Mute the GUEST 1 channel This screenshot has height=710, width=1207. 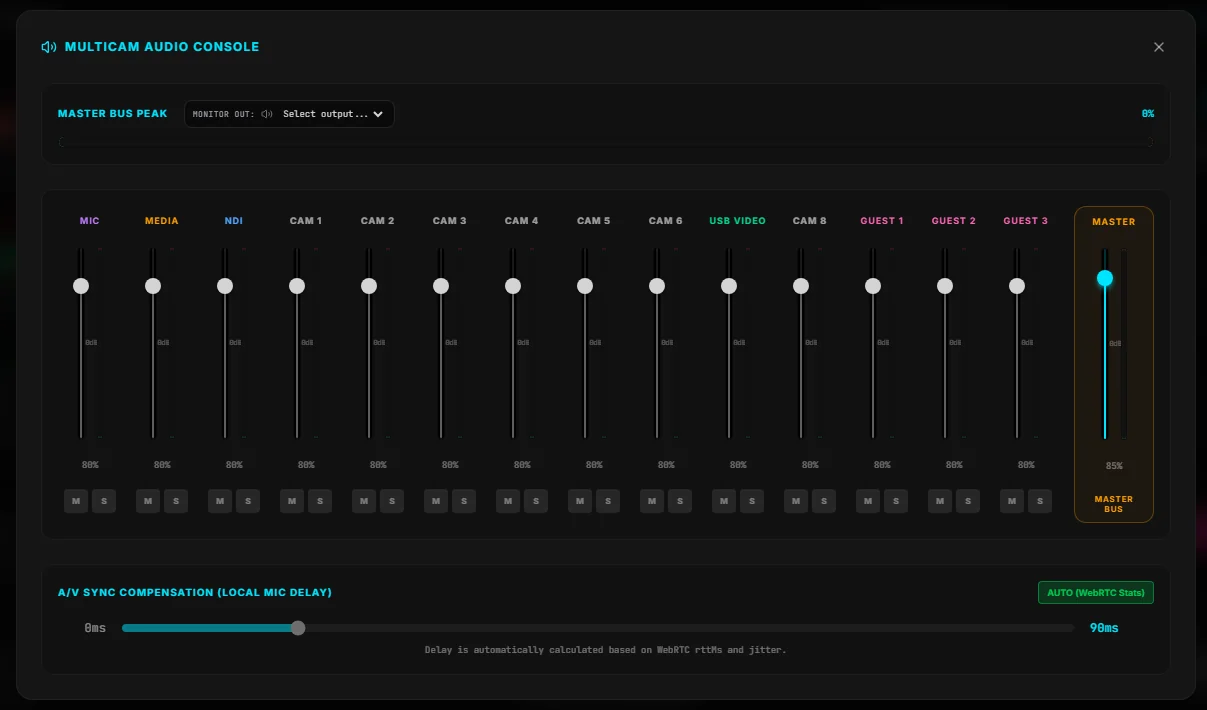[x=868, y=501]
